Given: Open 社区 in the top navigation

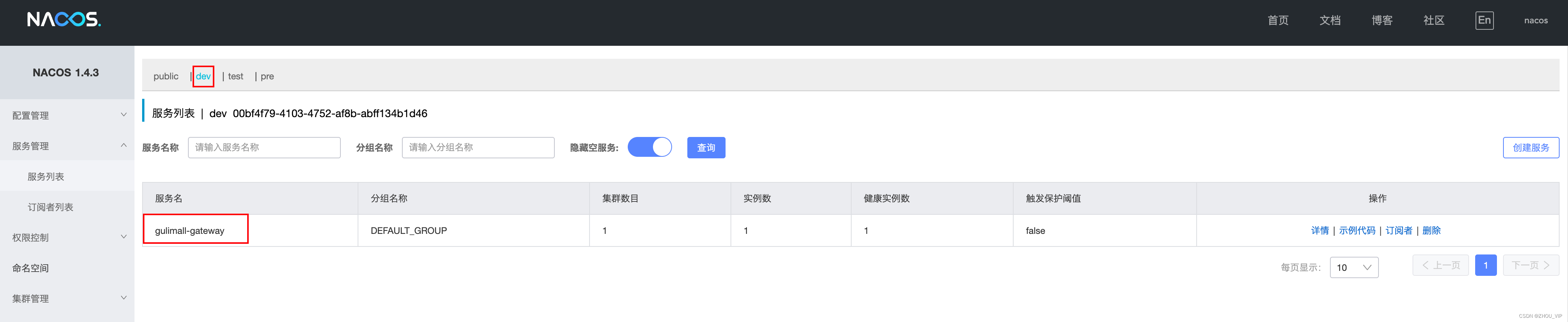Looking at the screenshot, I should pos(1434,20).
